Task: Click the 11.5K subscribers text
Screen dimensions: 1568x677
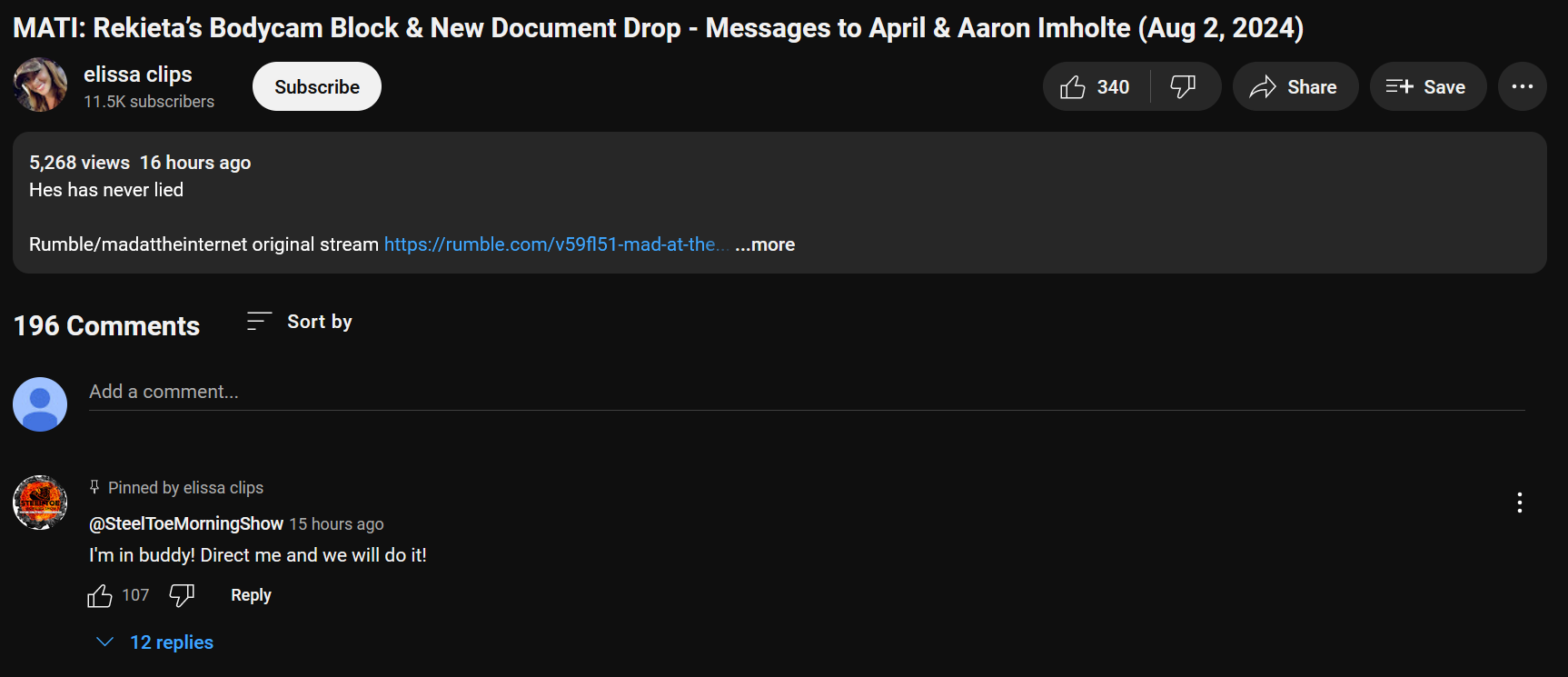Action: pos(149,102)
